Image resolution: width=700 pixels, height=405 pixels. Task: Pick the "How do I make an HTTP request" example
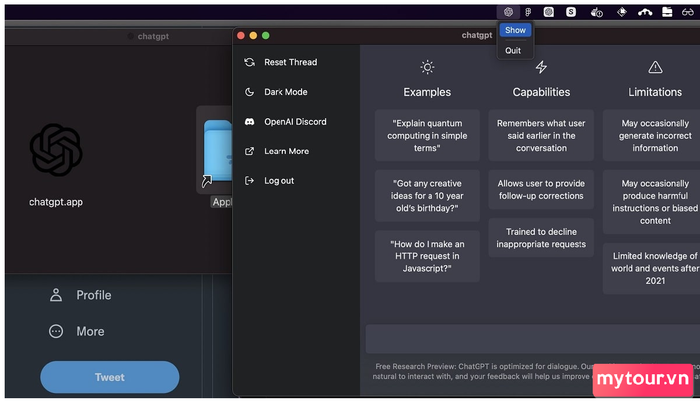(427, 256)
